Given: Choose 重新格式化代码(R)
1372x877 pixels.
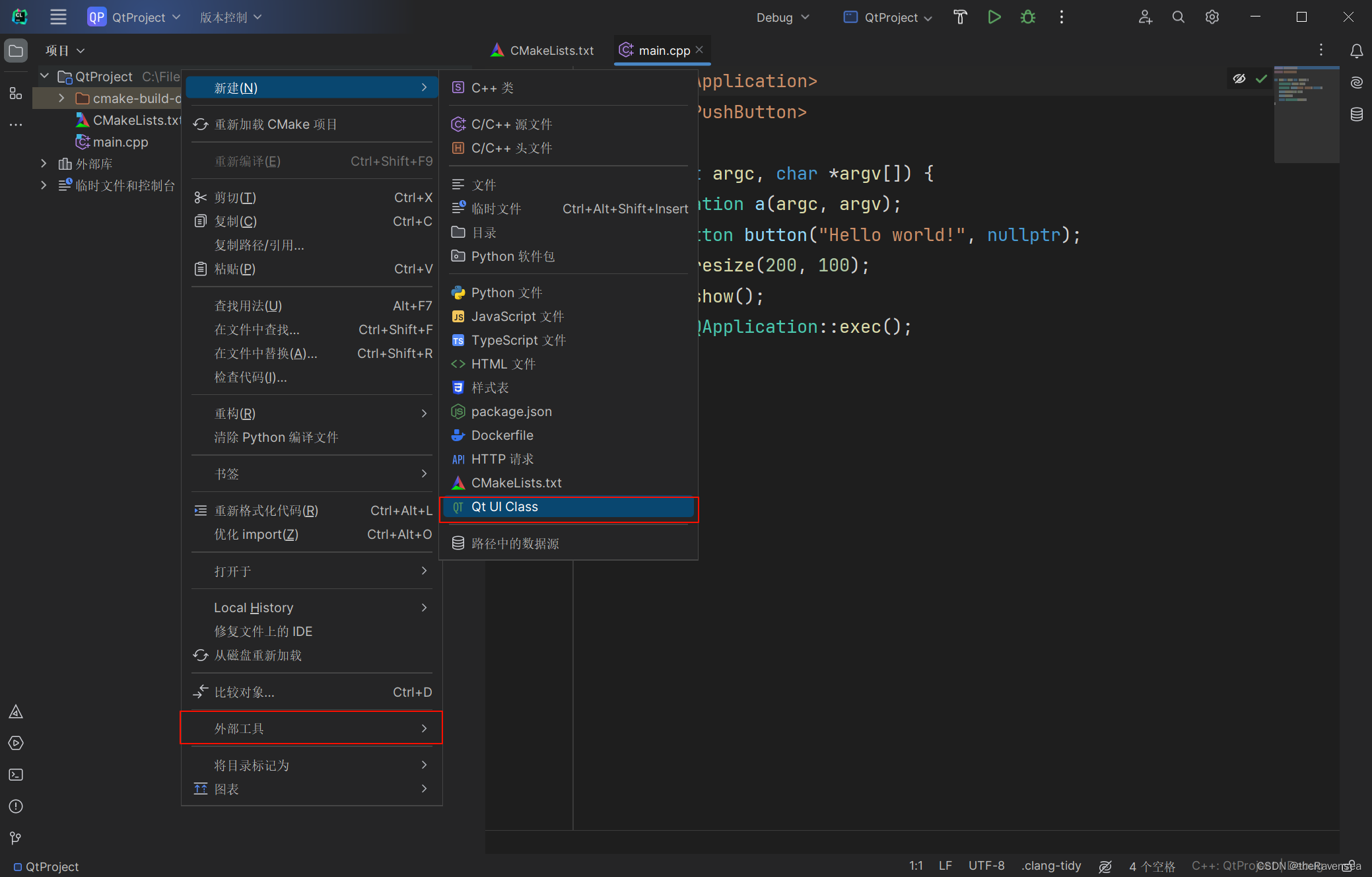Looking at the screenshot, I should pyautogui.click(x=312, y=510).
